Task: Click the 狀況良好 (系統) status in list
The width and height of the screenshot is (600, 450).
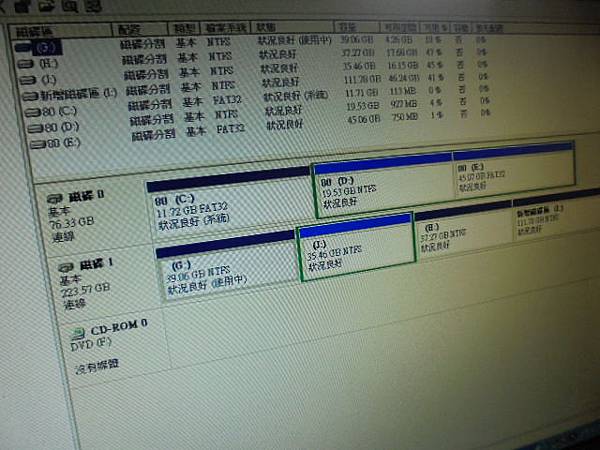Action: (296, 96)
